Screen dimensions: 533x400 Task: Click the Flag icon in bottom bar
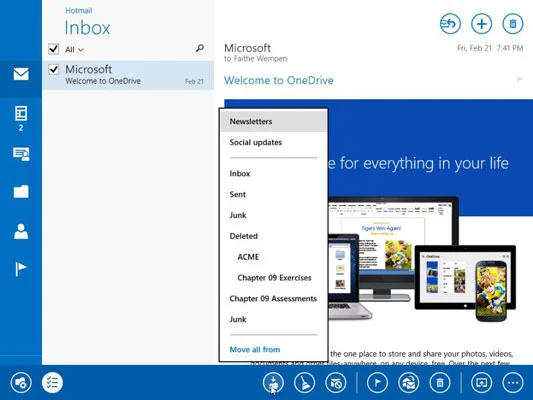pyautogui.click(x=377, y=383)
